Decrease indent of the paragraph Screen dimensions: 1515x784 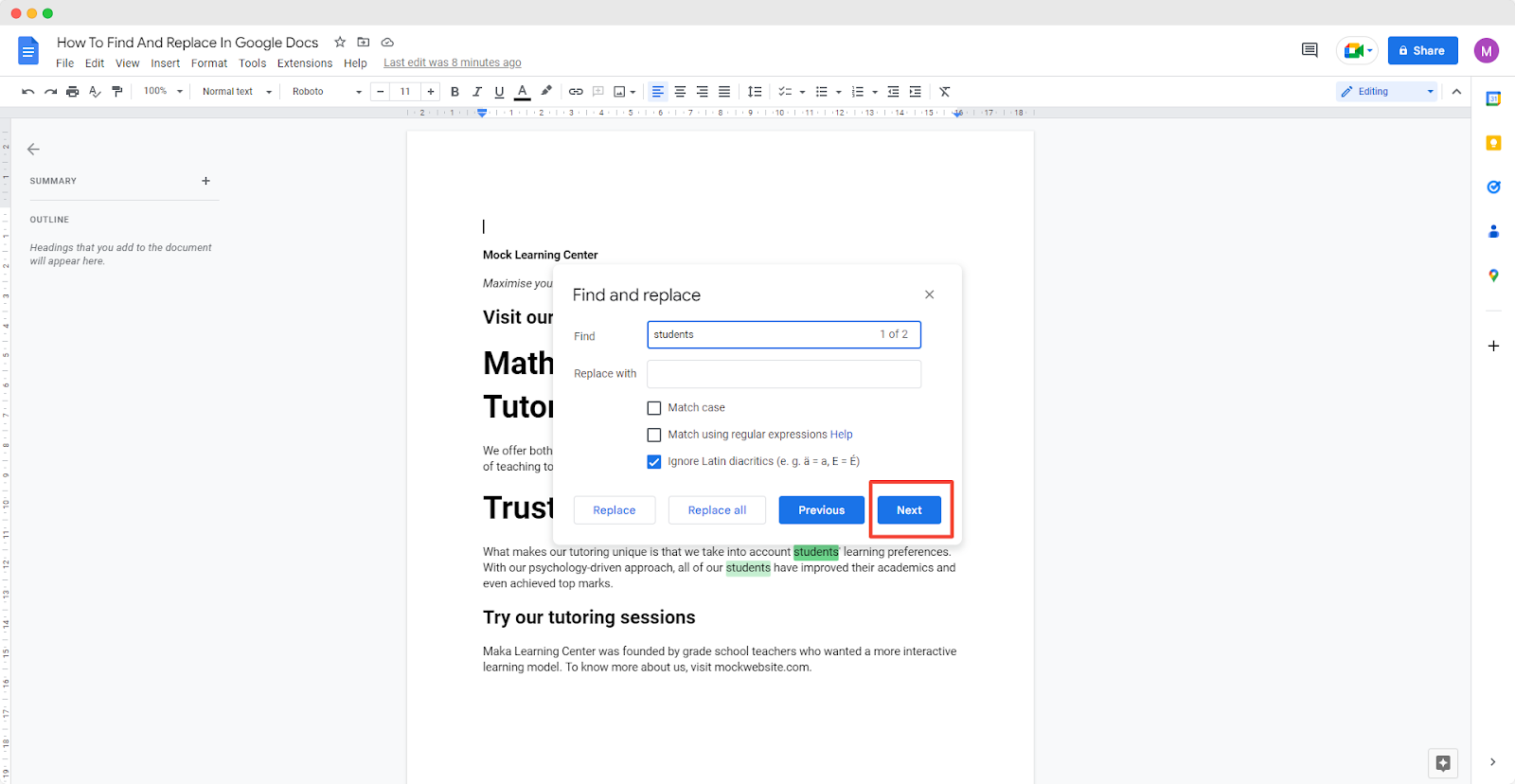coord(893,92)
